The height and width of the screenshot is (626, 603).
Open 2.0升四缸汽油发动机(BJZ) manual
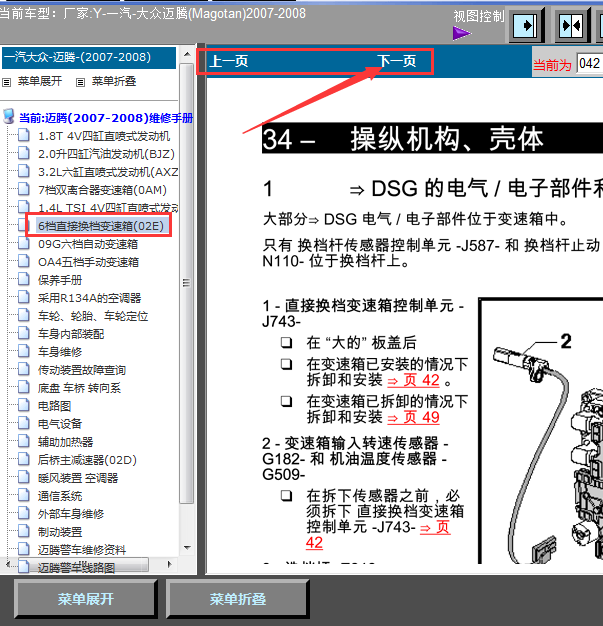click(106, 154)
